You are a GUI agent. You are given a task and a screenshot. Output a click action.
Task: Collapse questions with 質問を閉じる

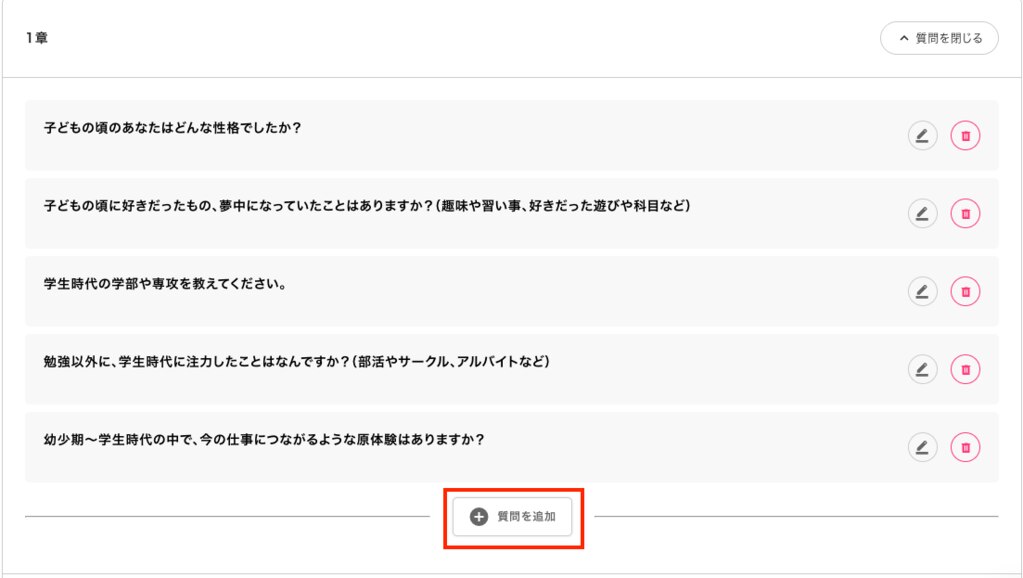(939, 38)
